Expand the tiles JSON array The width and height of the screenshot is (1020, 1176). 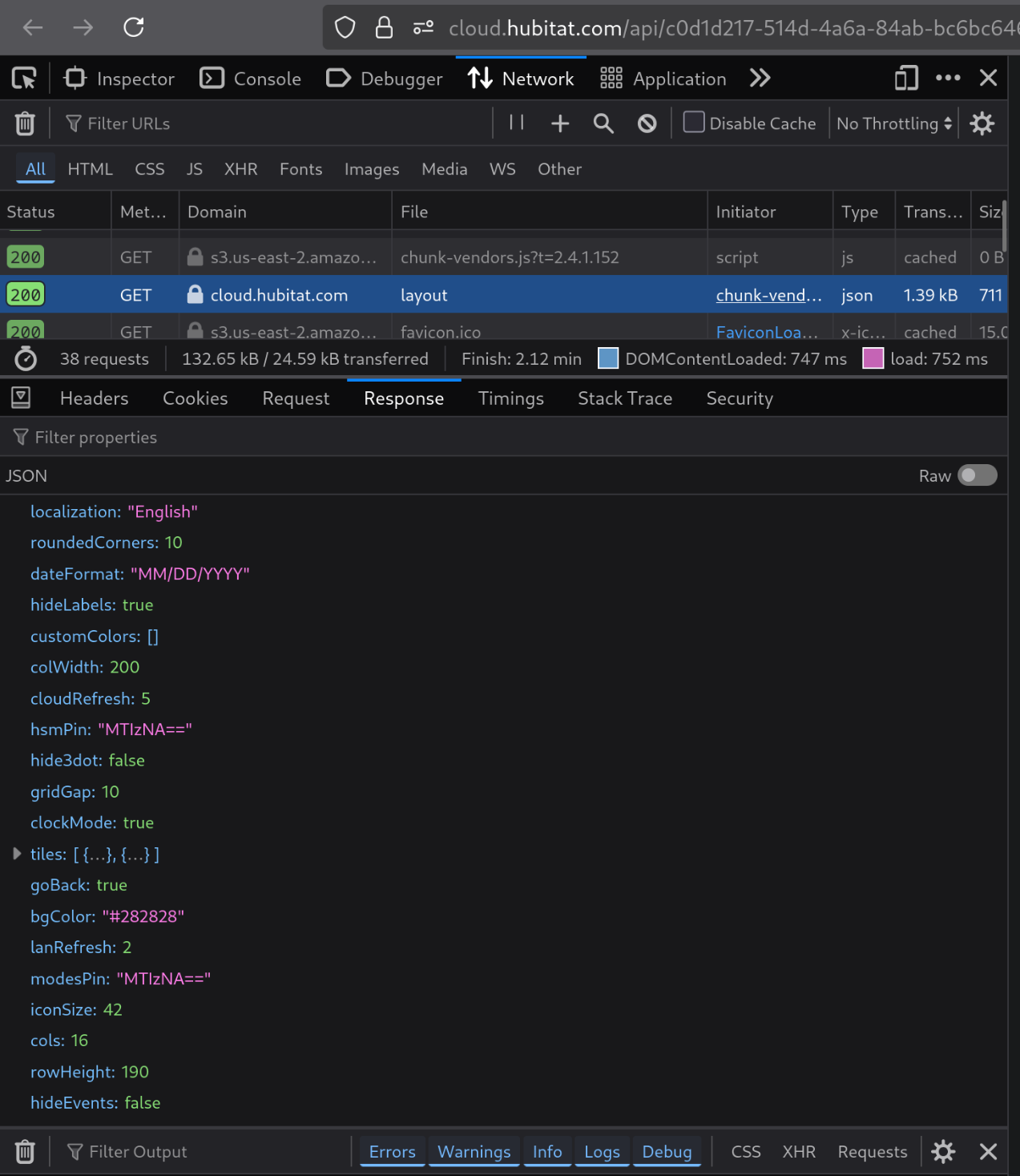tap(17, 855)
